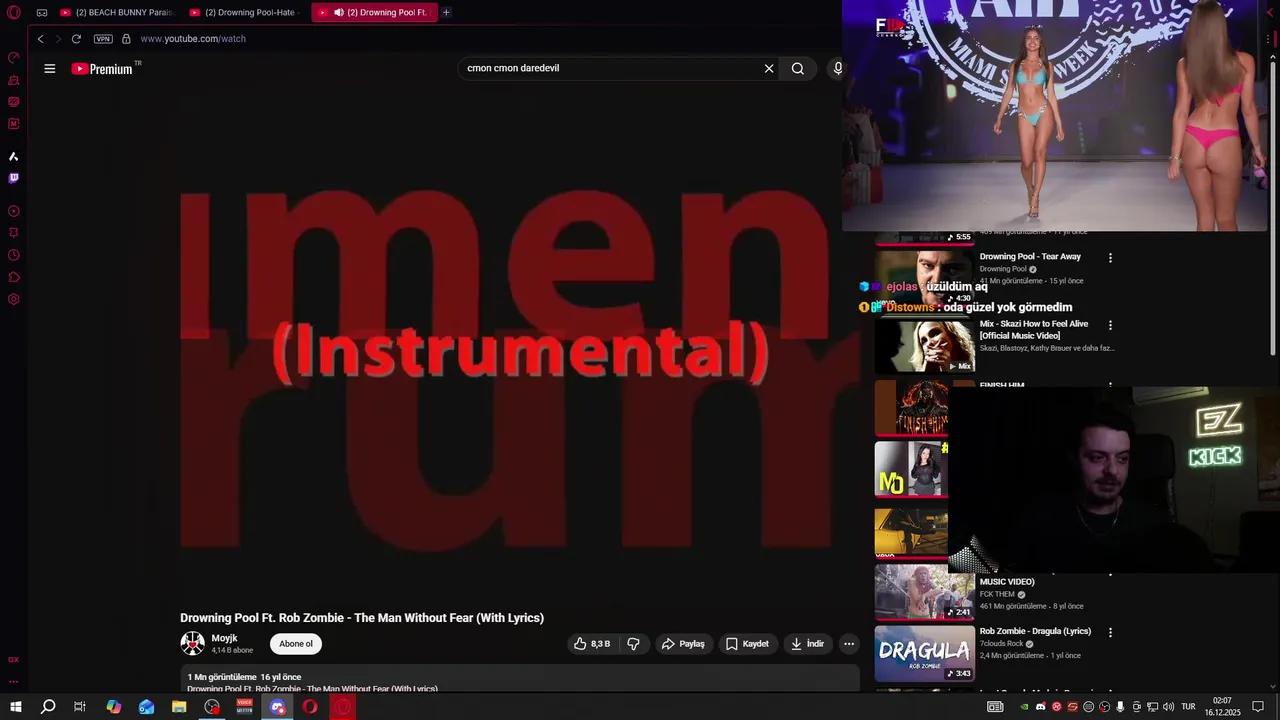
Task: Open options menu for Mix - Skazi video
Action: [x=1110, y=326]
